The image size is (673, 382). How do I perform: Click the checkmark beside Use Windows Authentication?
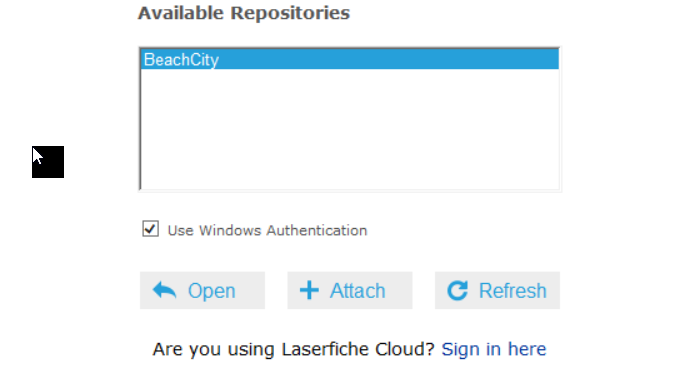click(150, 229)
